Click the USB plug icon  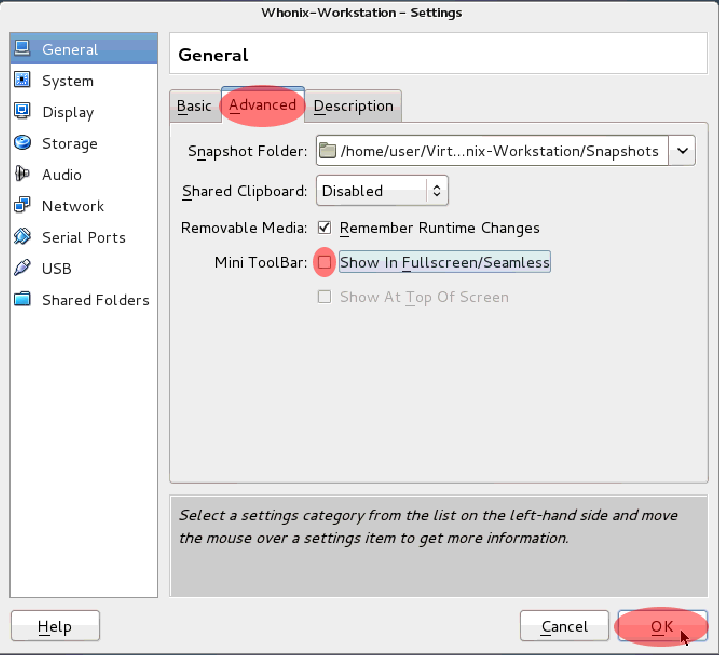(x=22, y=268)
